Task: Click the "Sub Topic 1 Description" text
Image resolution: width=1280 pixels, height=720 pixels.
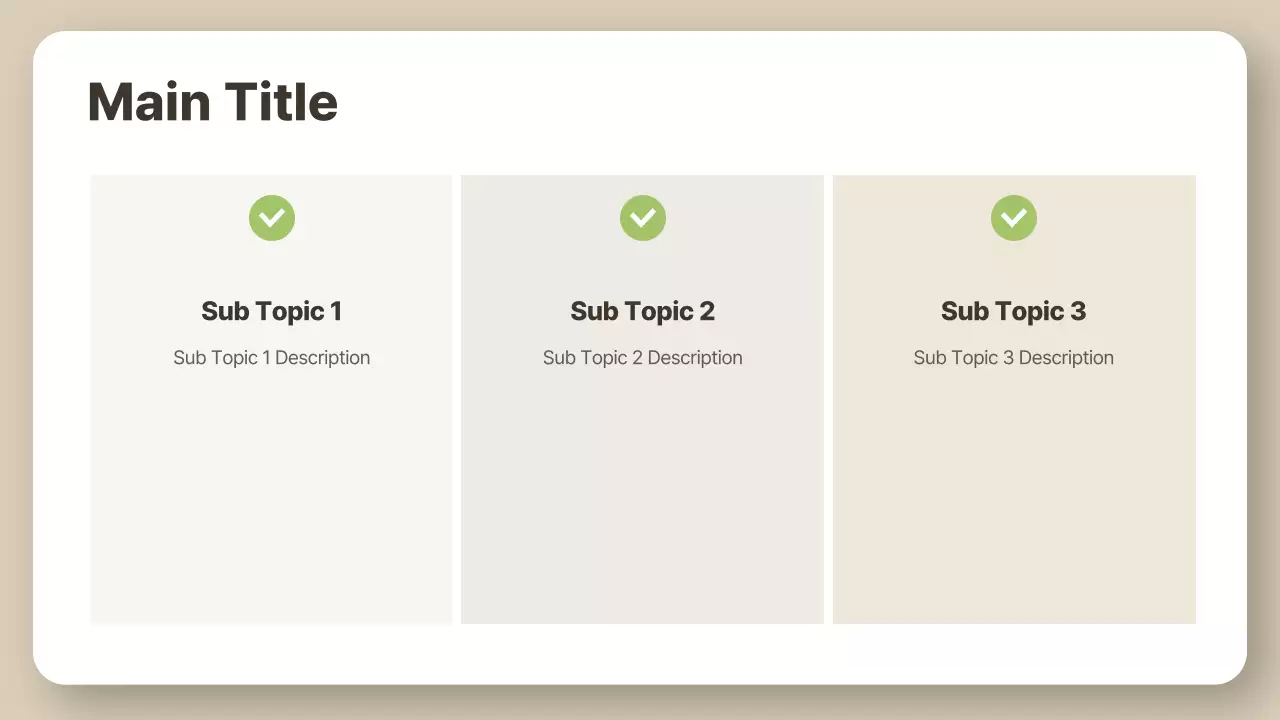Action: [272, 358]
